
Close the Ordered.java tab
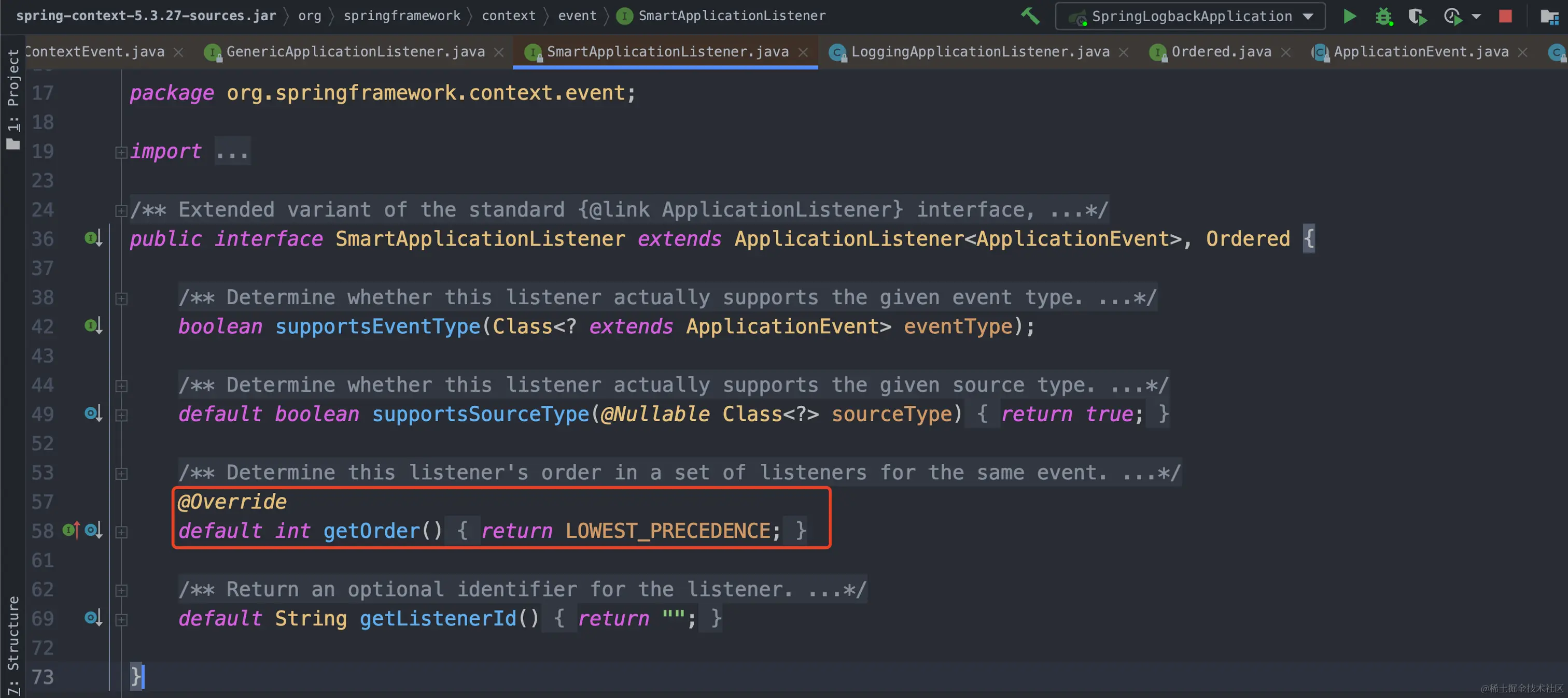pos(1285,52)
